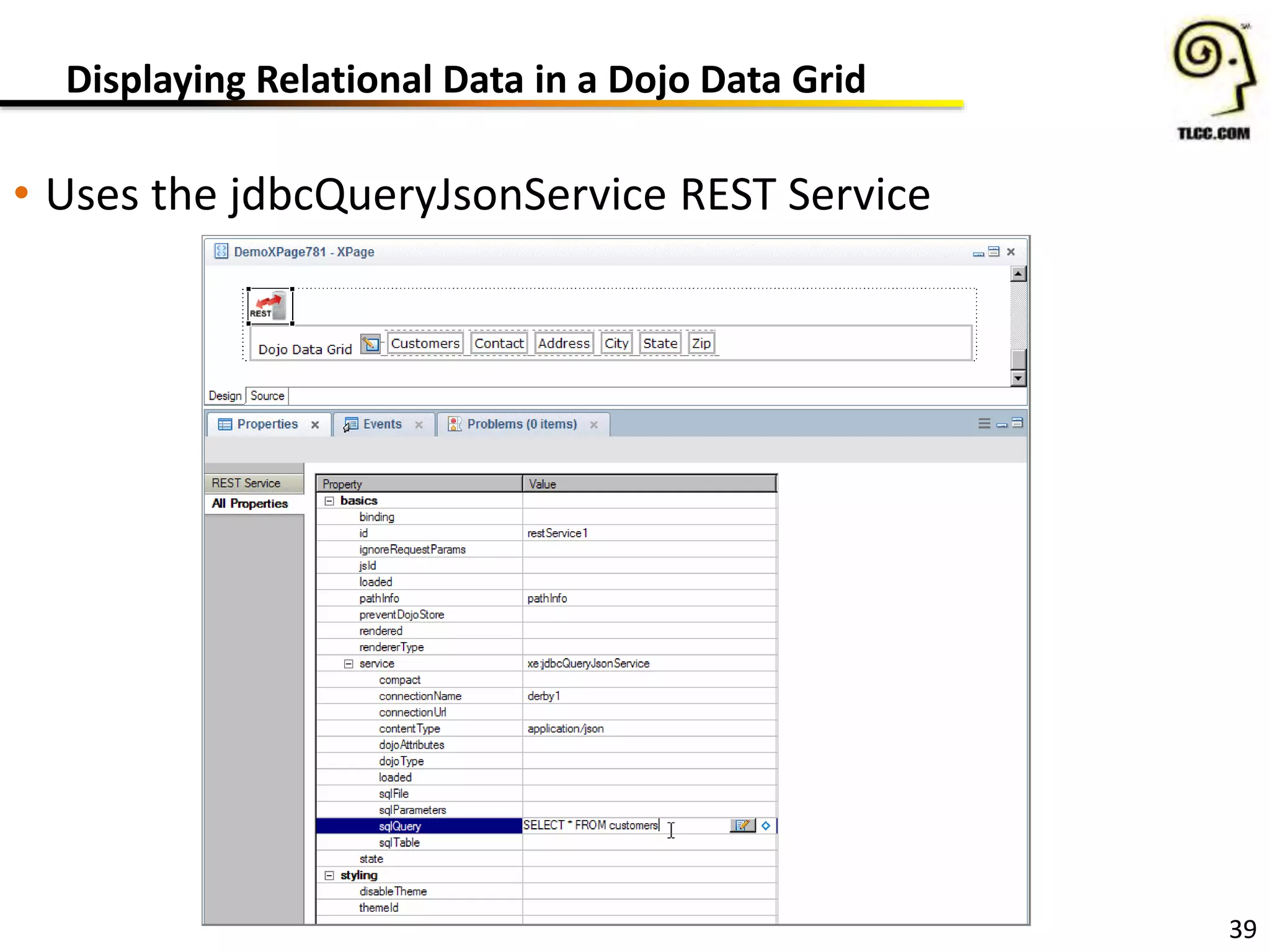Click the editor scrollbar up arrow
Viewport: 1270px width, 952px height.
[1018, 274]
